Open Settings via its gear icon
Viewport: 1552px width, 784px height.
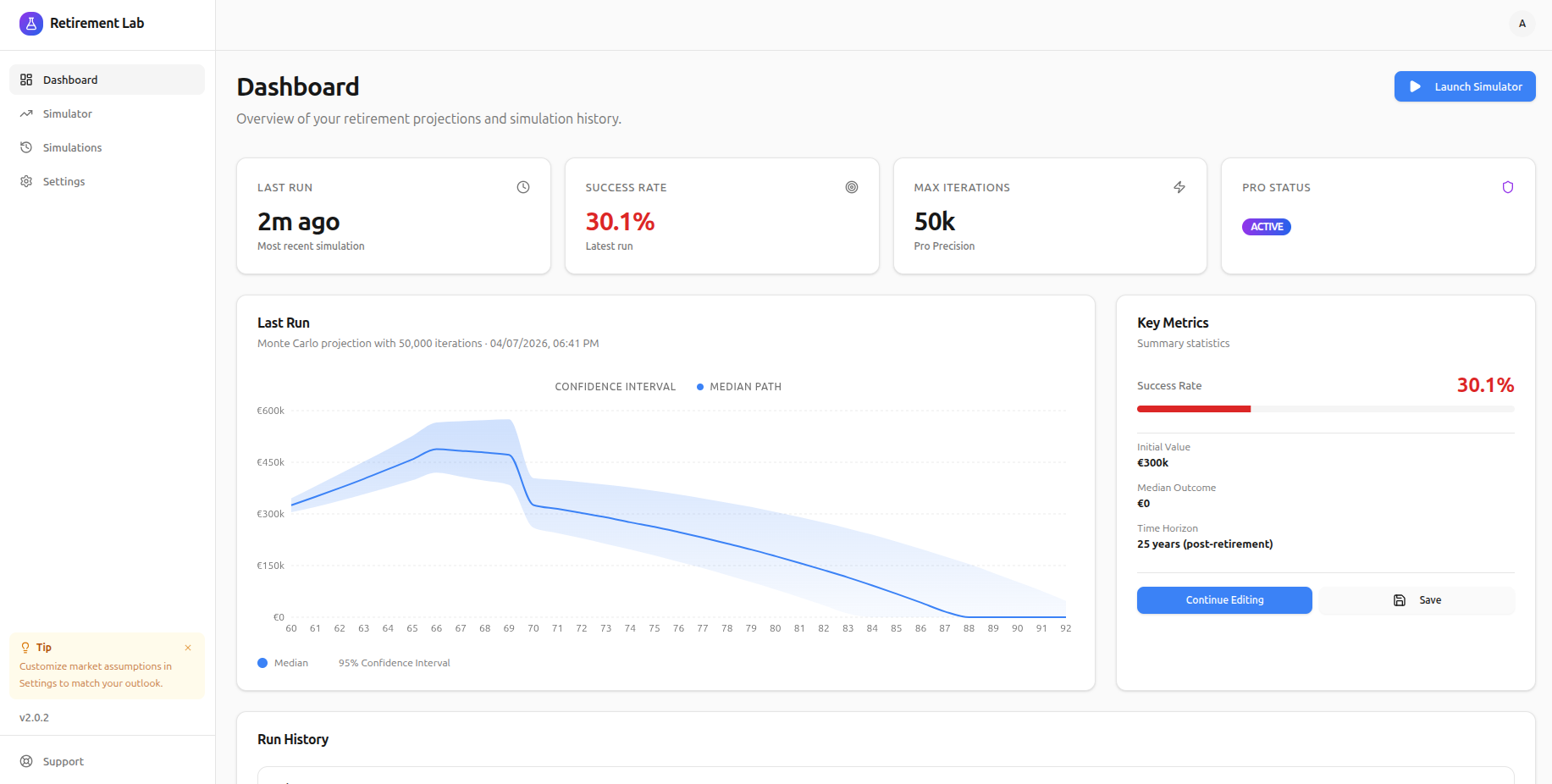click(x=26, y=181)
